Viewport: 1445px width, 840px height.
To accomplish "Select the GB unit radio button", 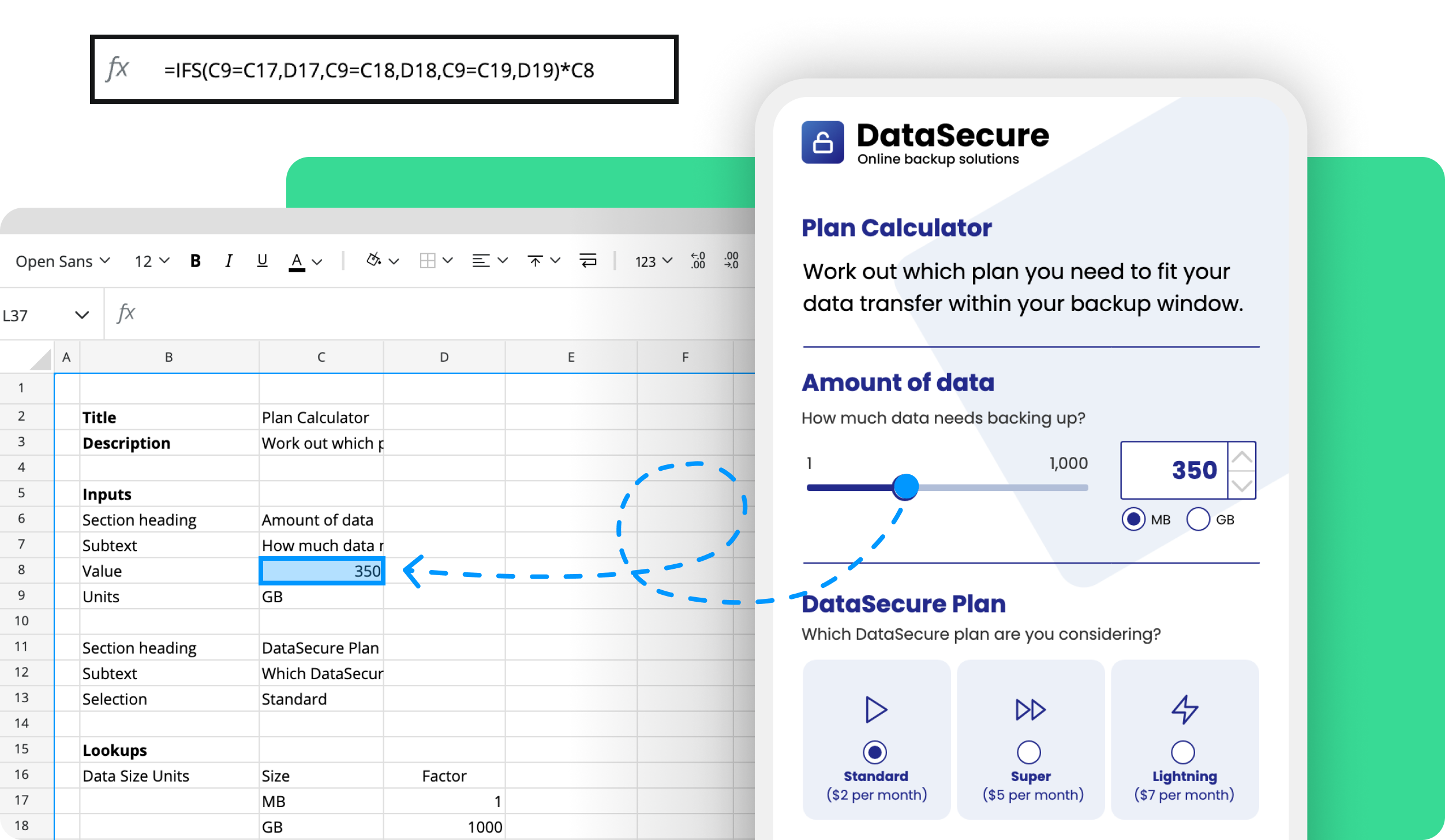I will (1198, 519).
